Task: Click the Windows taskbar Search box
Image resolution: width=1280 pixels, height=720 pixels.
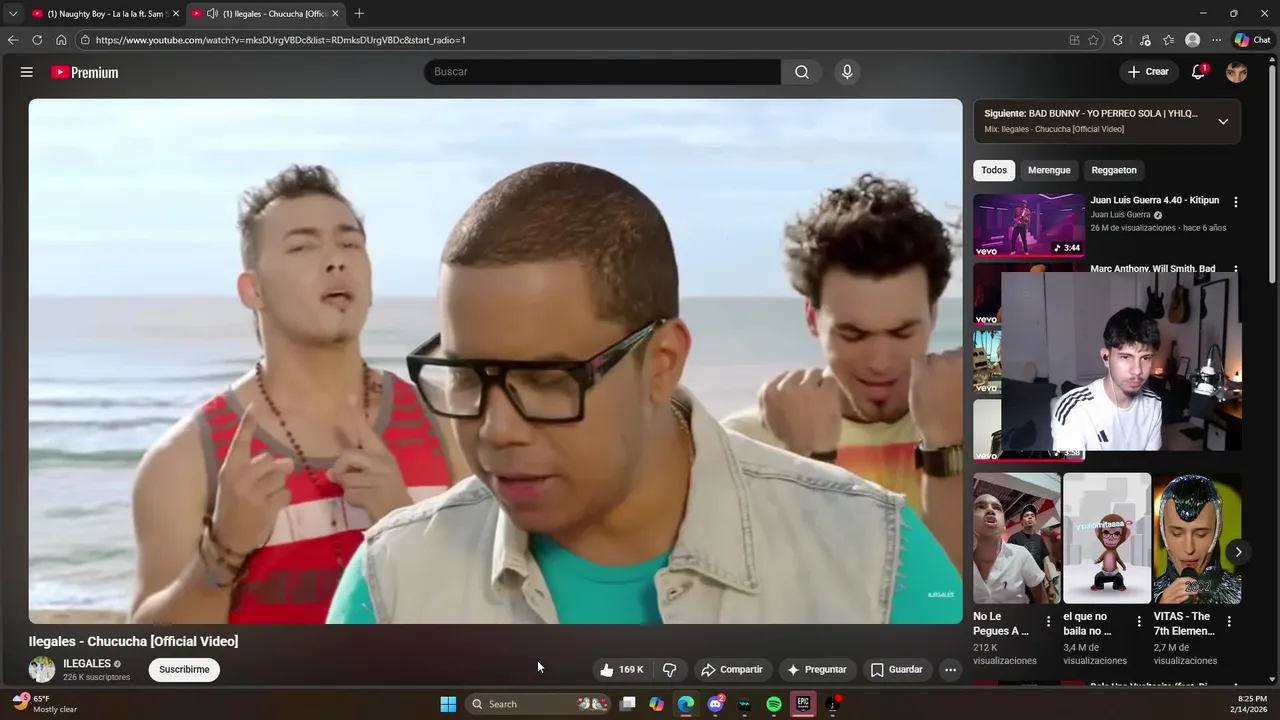Action: coord(540,704)
